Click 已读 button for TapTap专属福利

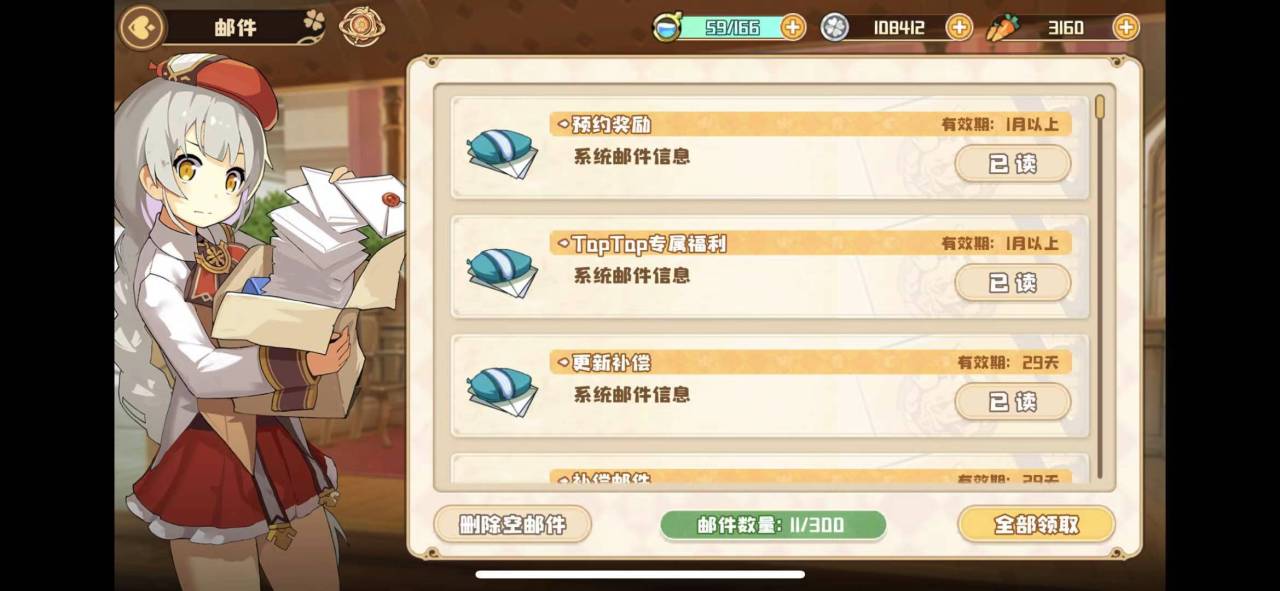[x=1013, y=283]
